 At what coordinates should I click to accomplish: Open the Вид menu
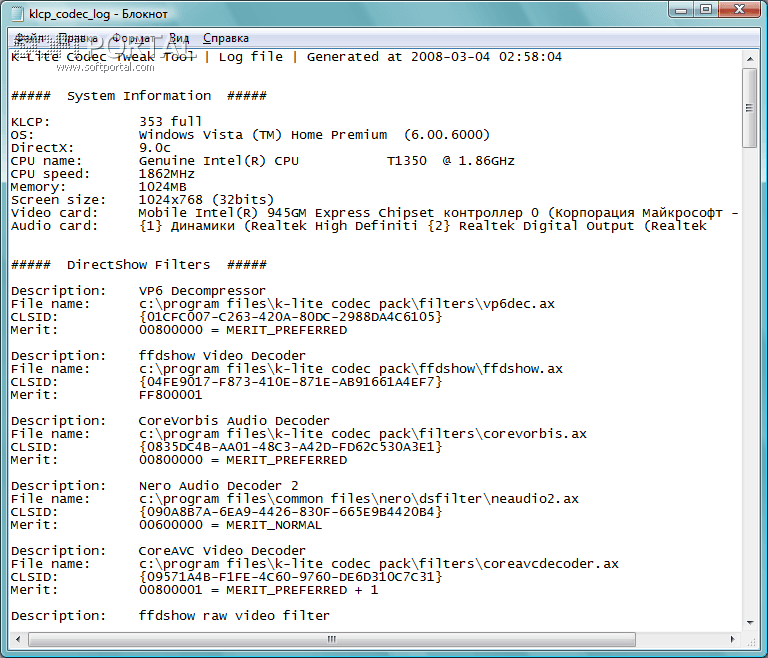(x=179, y=38)
